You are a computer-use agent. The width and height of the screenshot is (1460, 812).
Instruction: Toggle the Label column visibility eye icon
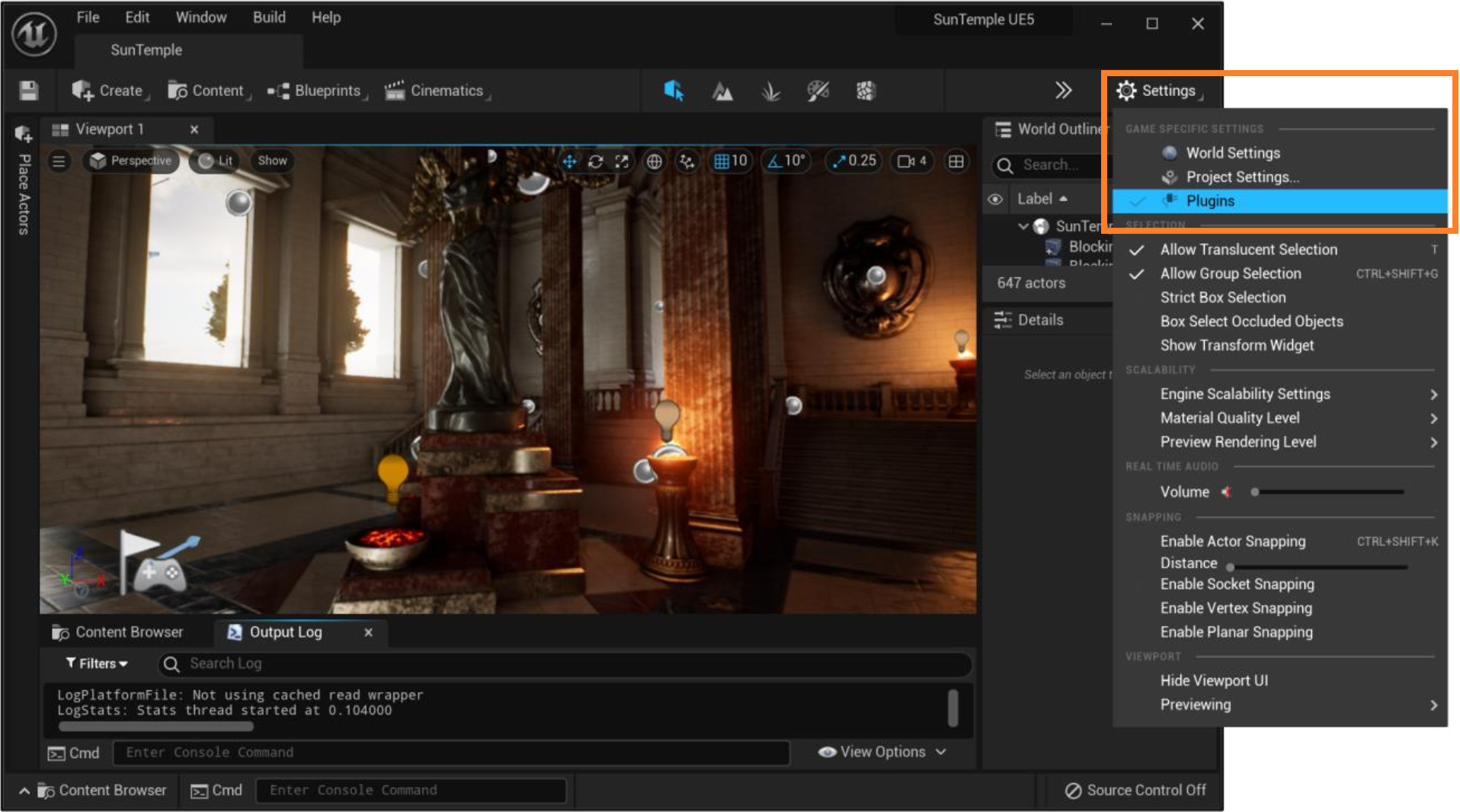(x=995, y=199)
